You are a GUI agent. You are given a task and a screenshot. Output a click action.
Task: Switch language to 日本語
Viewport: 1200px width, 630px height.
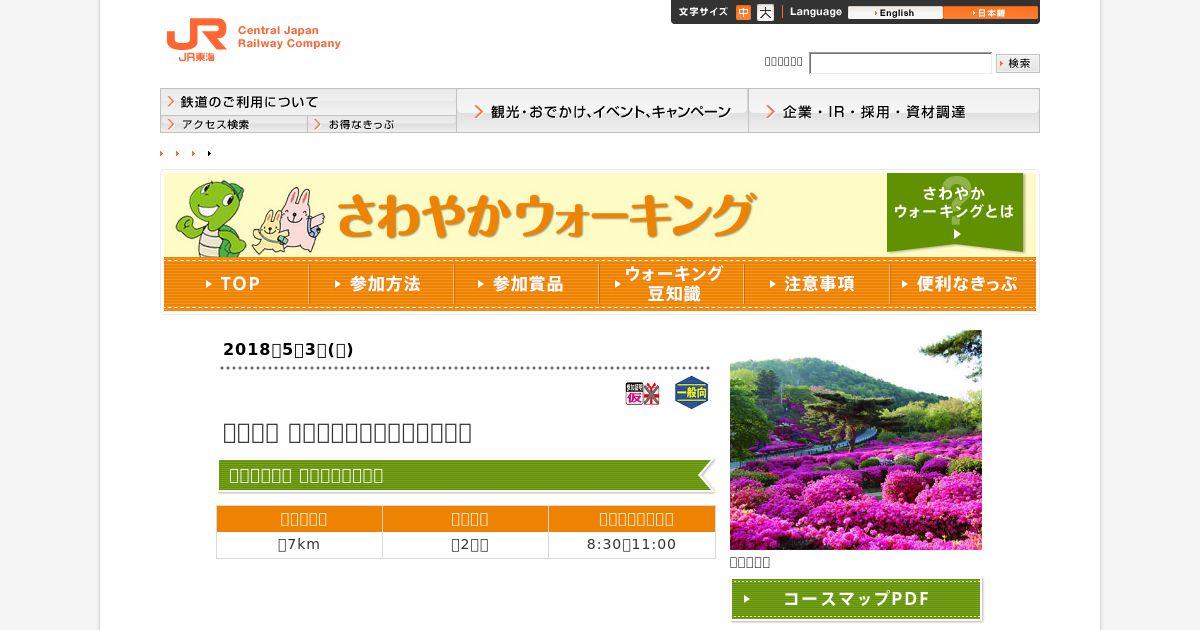point(990,13)
